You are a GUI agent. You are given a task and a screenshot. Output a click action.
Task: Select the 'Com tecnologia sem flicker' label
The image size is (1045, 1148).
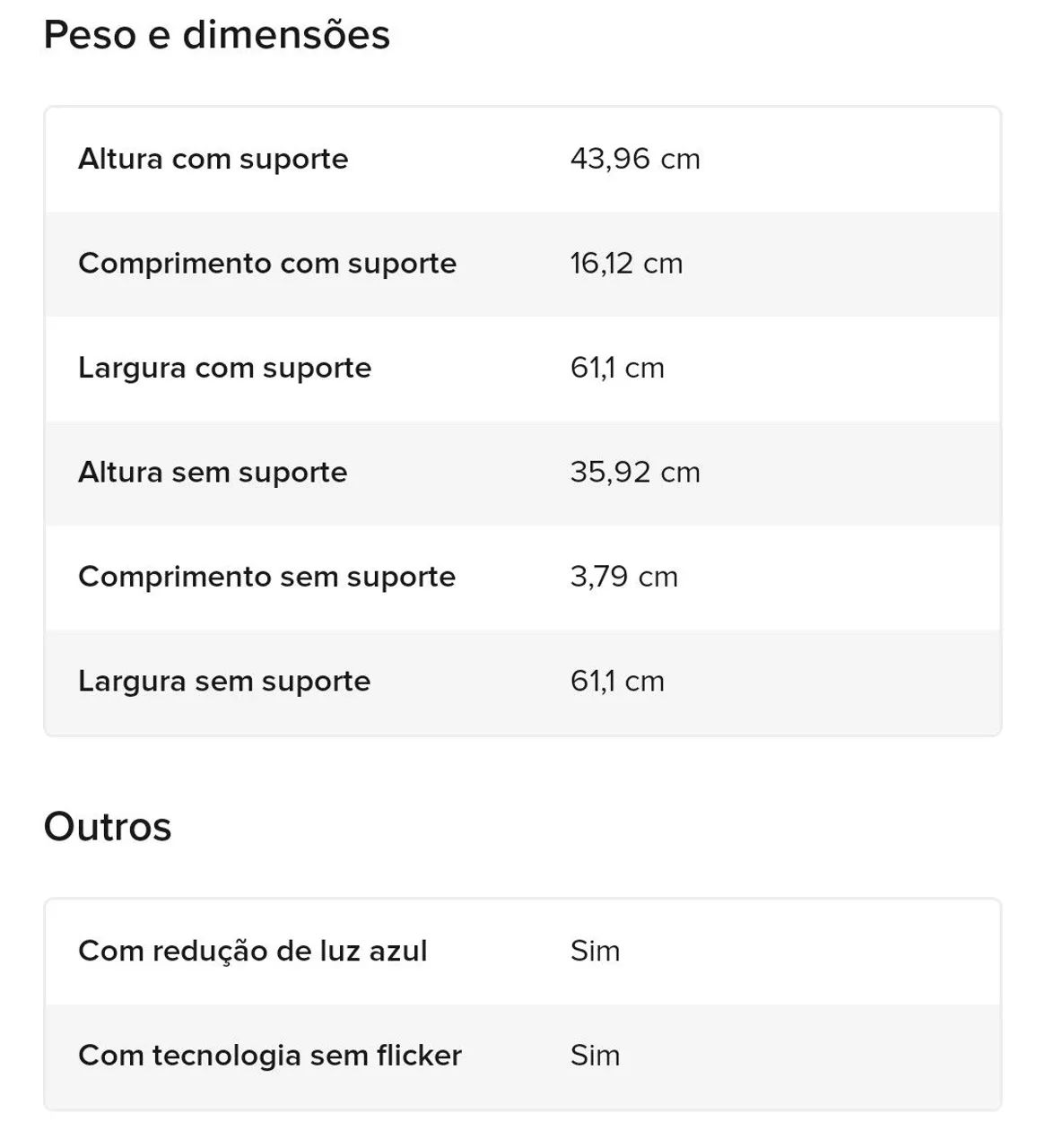(270, 1056)
